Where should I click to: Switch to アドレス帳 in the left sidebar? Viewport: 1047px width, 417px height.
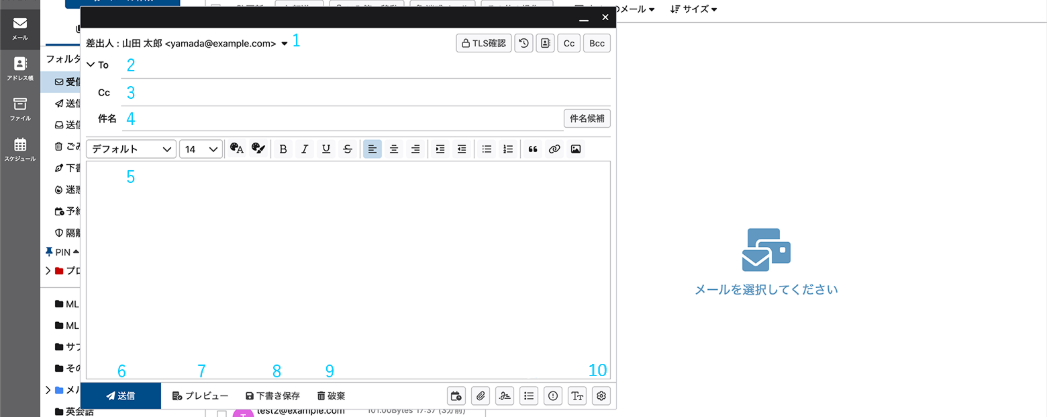tap(20, 68)
